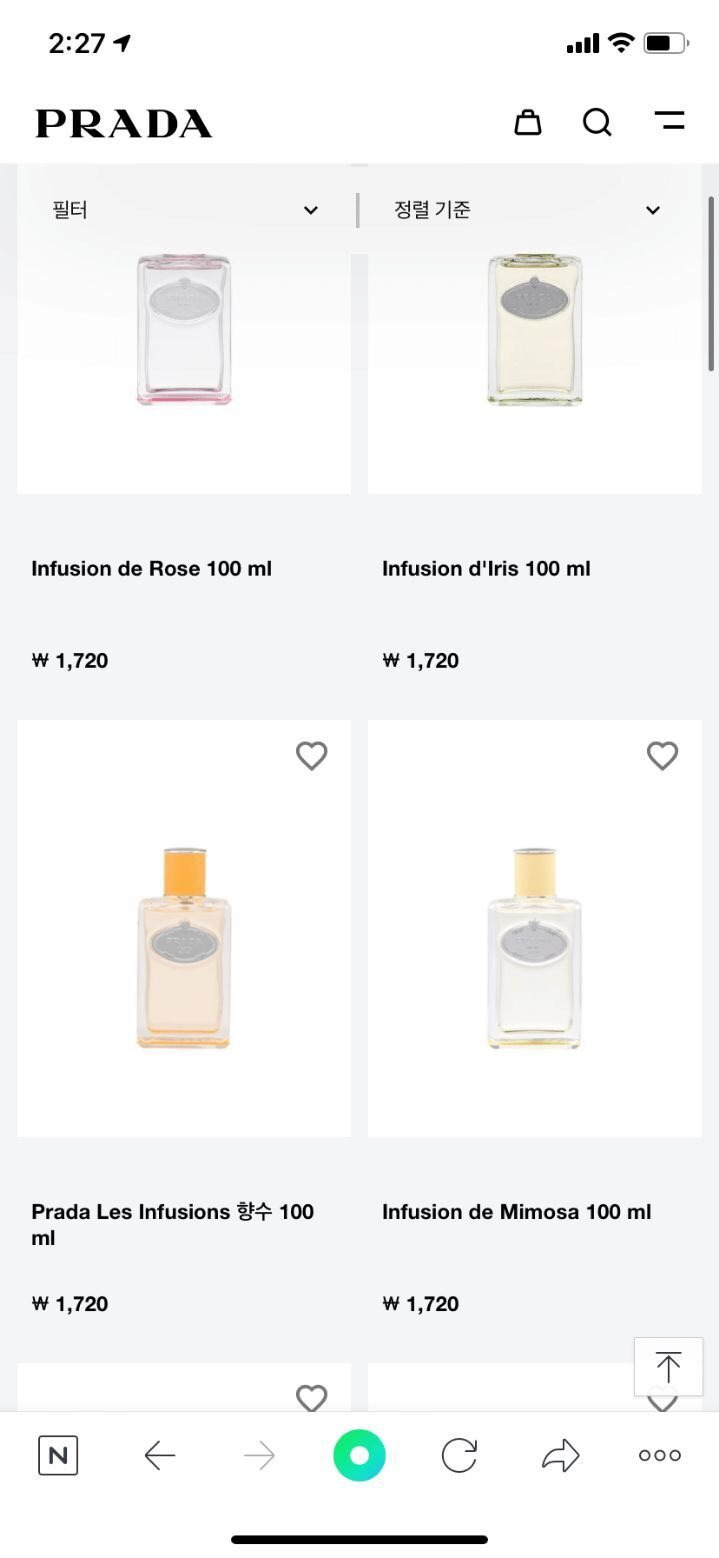
Task: Tap the scroll-to-top arrow button
Action: point(668,1366)
